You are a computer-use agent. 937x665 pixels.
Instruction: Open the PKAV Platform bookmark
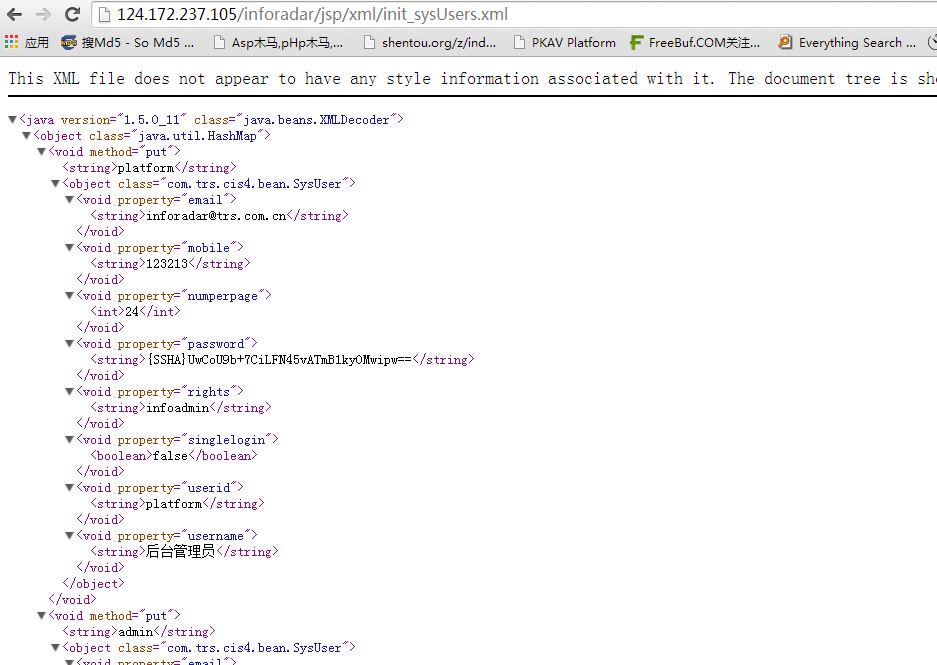565,42
